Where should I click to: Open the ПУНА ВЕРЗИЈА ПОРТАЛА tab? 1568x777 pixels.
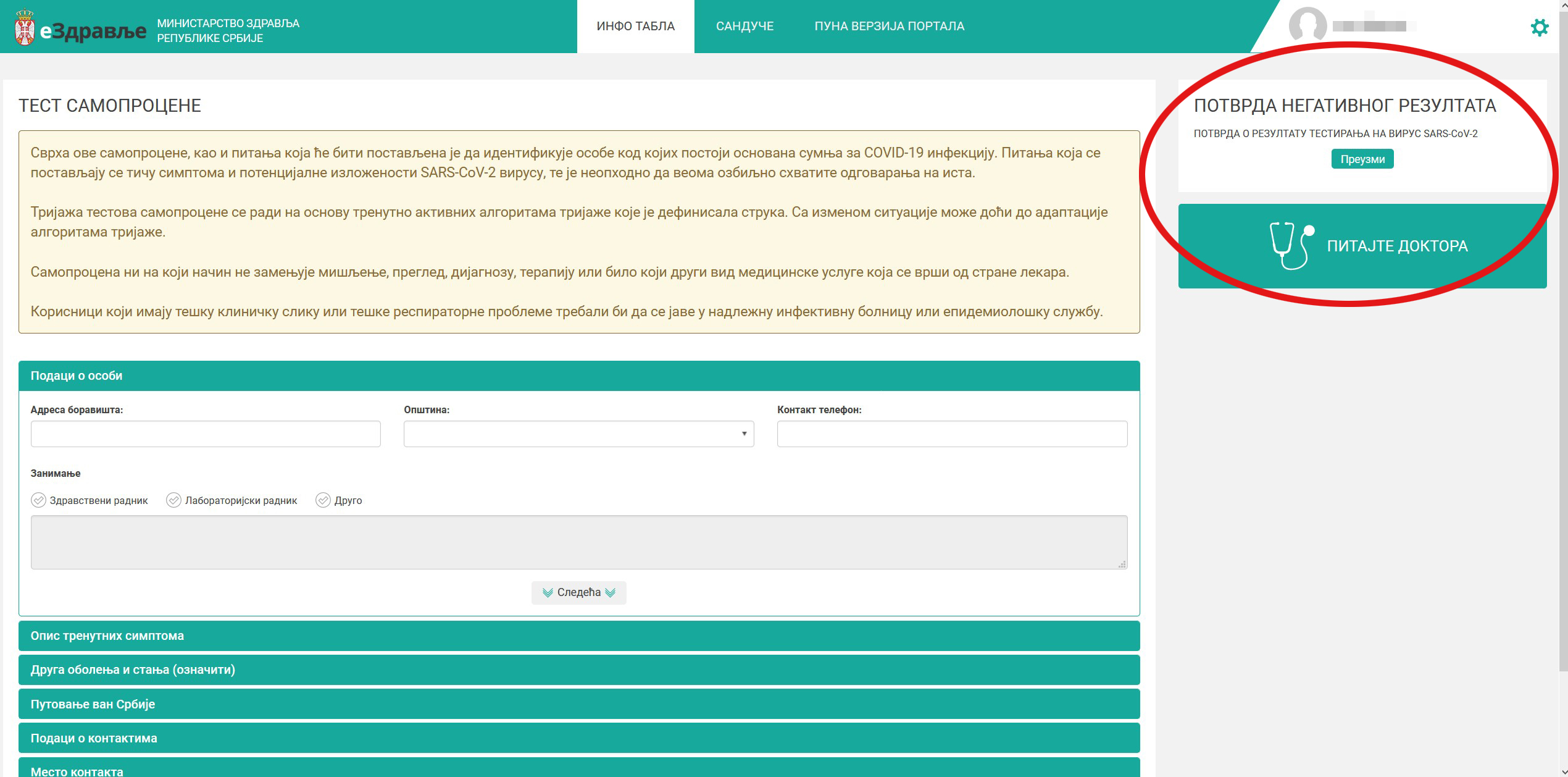point(889,26)
